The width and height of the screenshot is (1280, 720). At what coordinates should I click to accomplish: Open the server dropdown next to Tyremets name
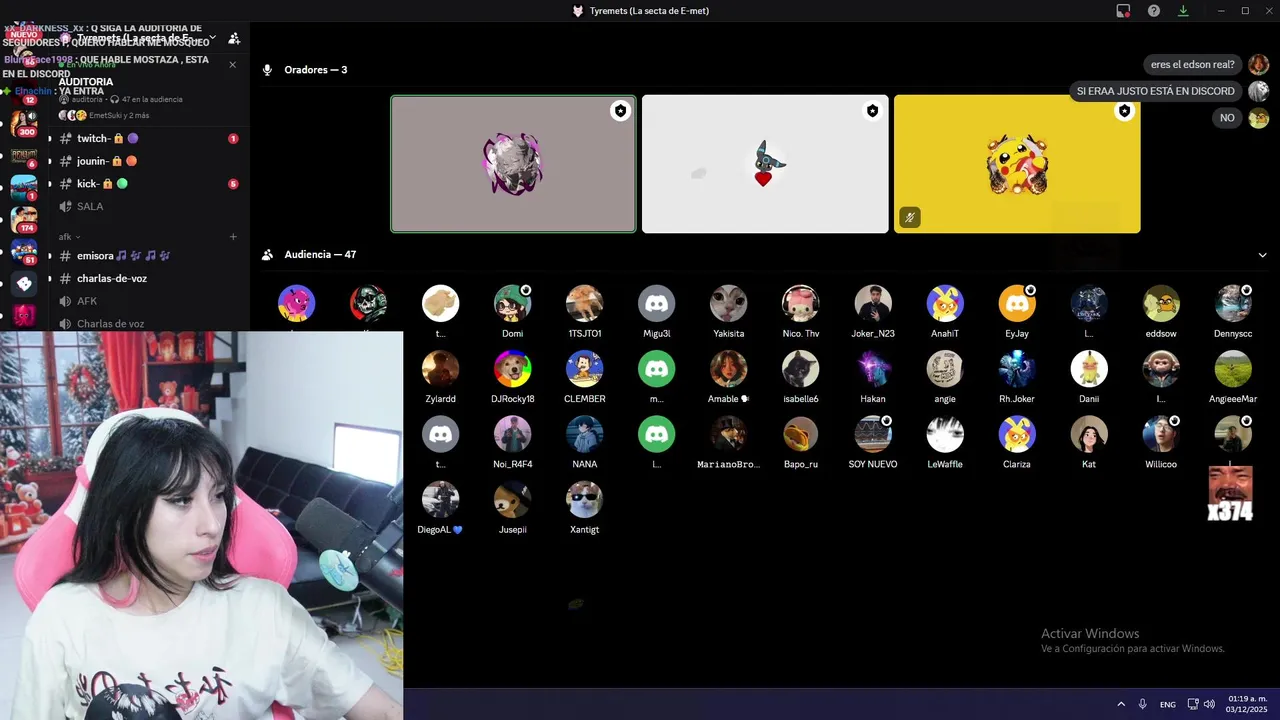[212, 37]
